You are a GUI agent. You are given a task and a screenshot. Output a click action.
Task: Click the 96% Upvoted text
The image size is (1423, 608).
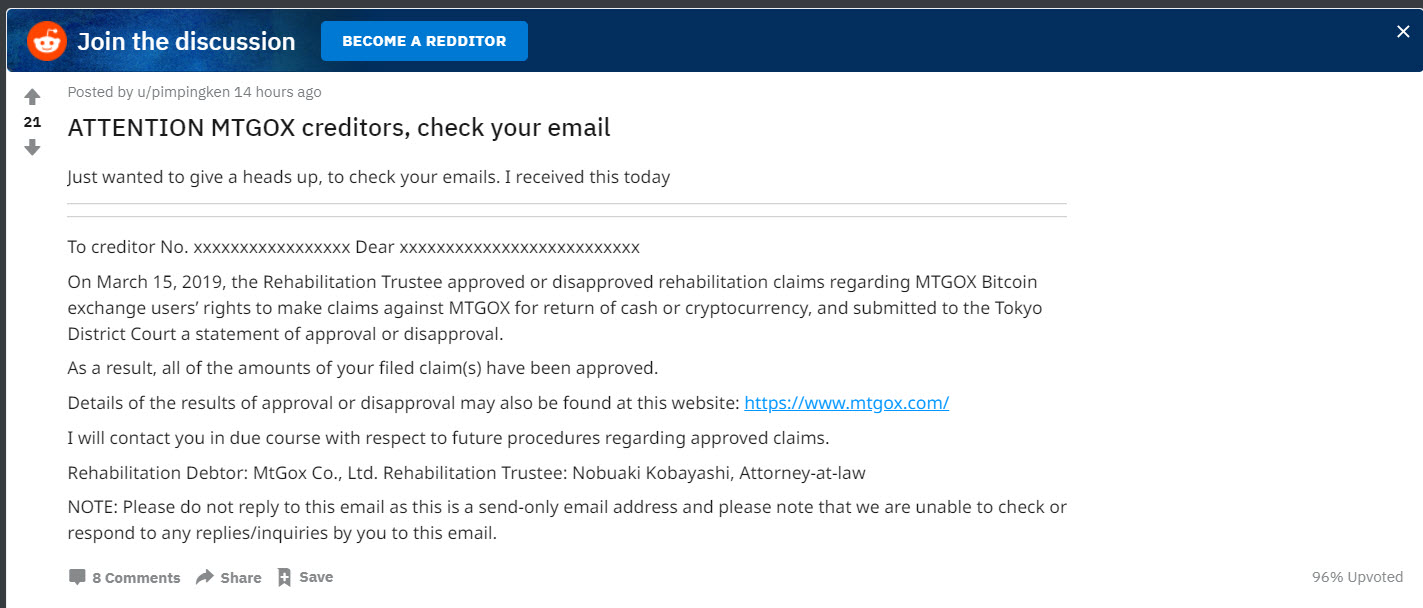[1357, 577]
